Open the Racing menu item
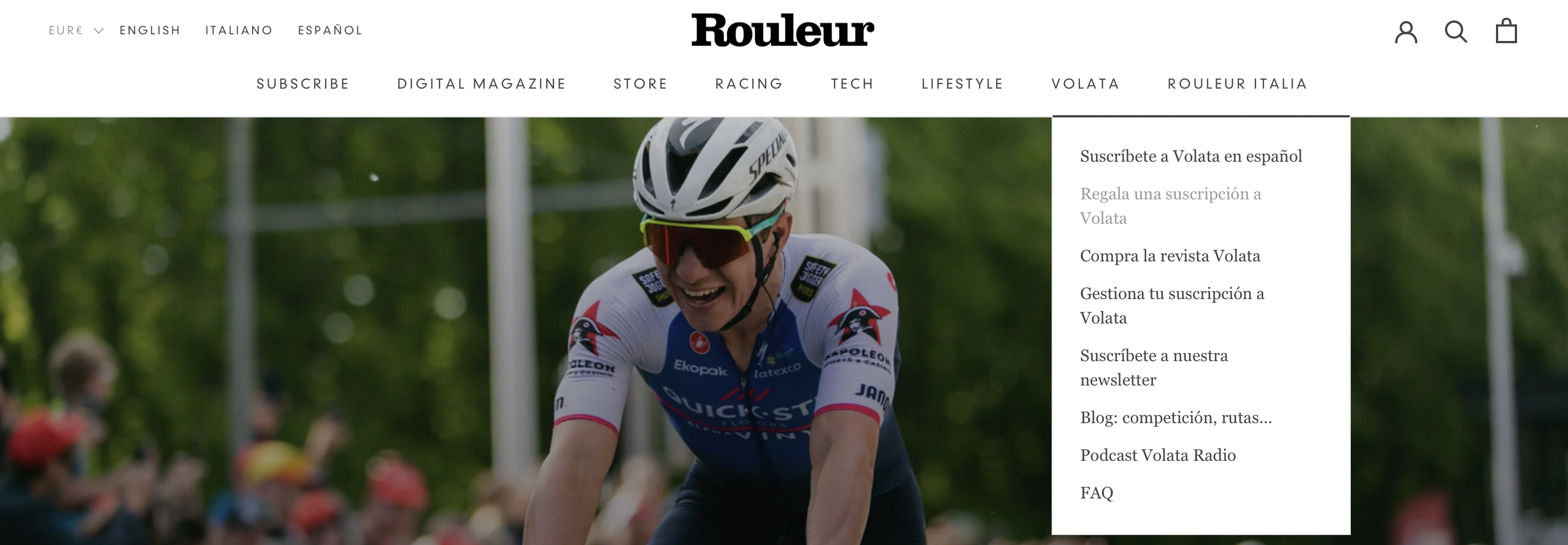 (x=749, y=84)
